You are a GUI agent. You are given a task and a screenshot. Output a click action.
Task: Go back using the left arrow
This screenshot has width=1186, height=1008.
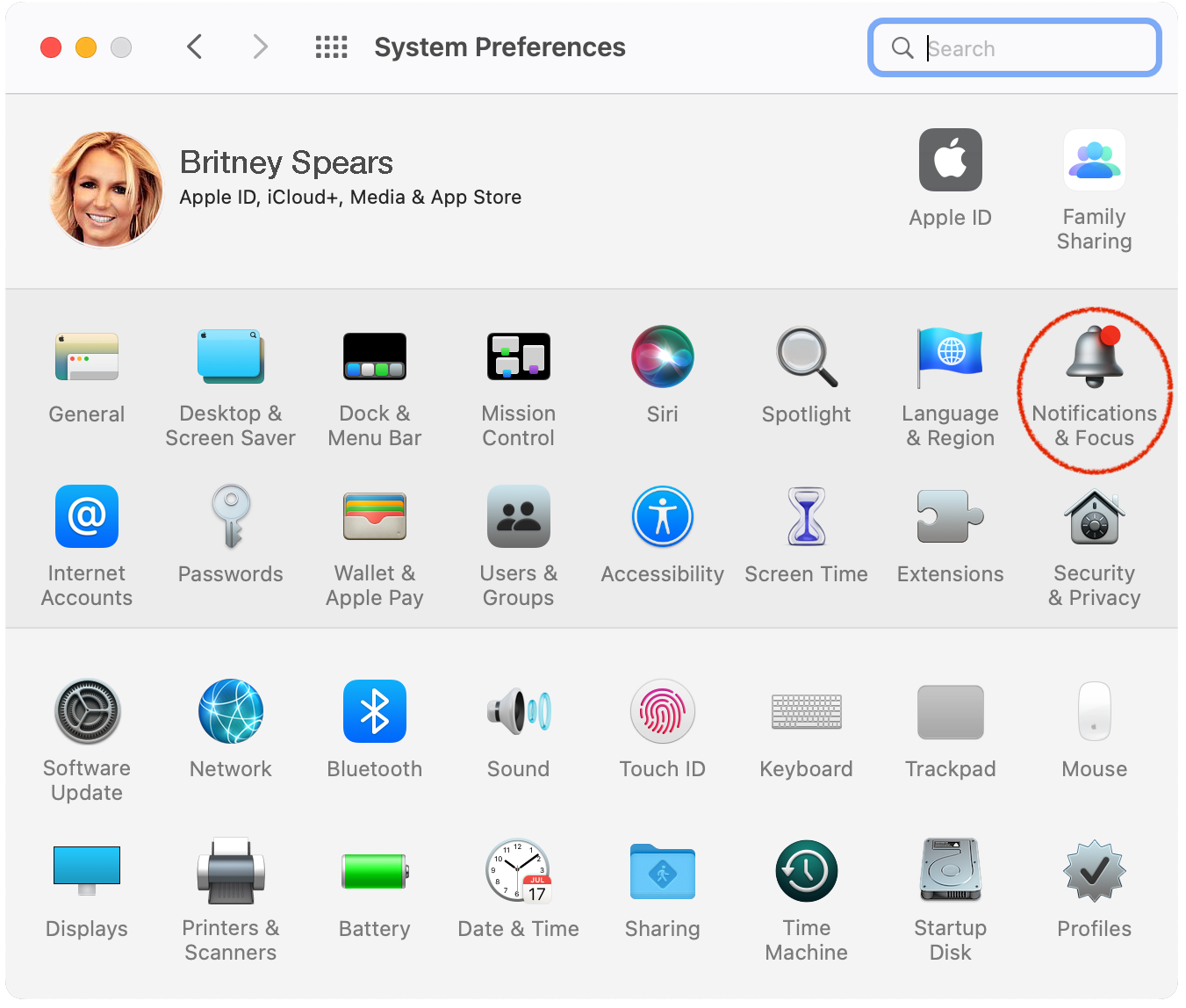195,47
